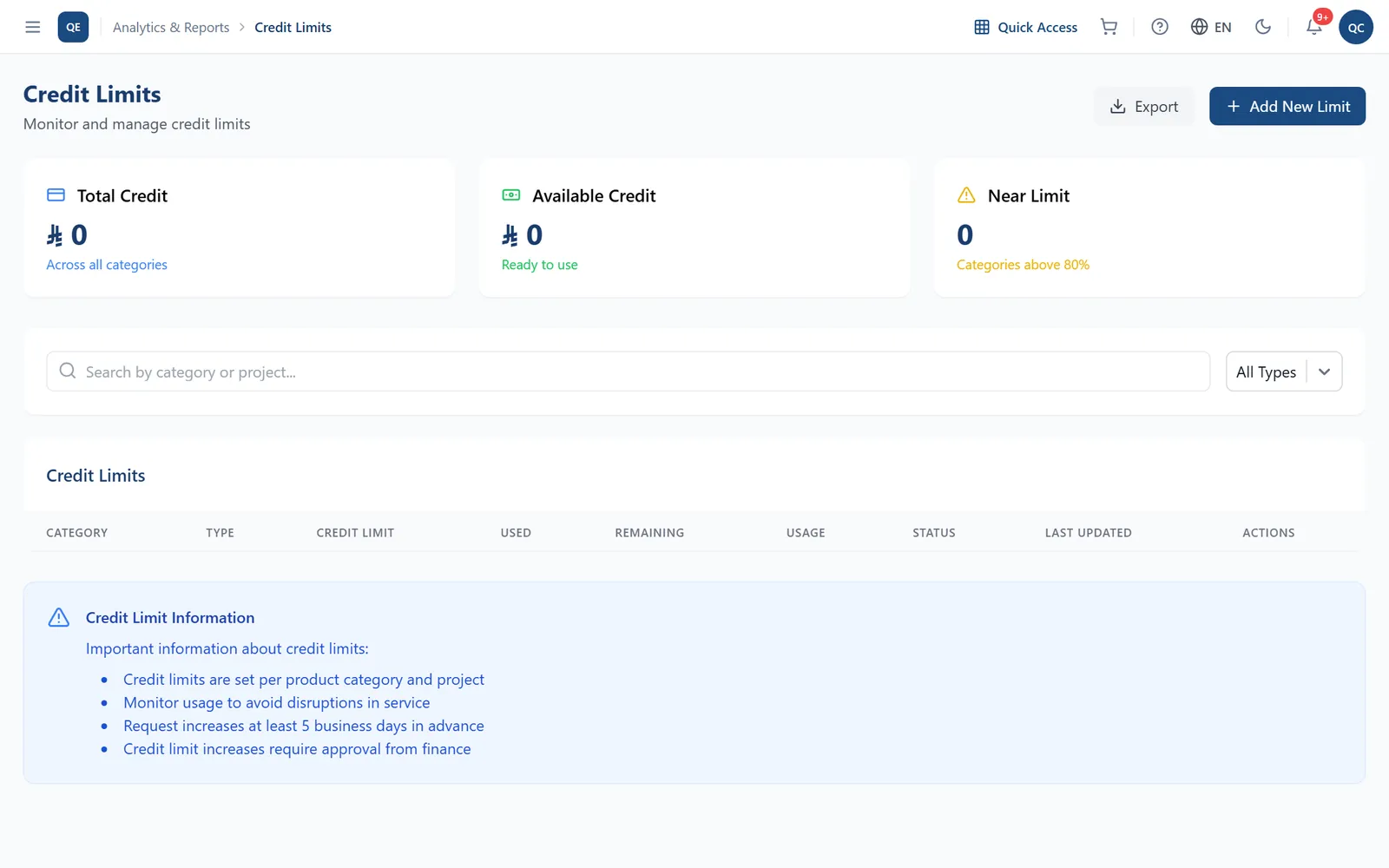Click the Available Credit cash icon
The height and width of the screenshot is (868, 1389).
coord(511,195)
